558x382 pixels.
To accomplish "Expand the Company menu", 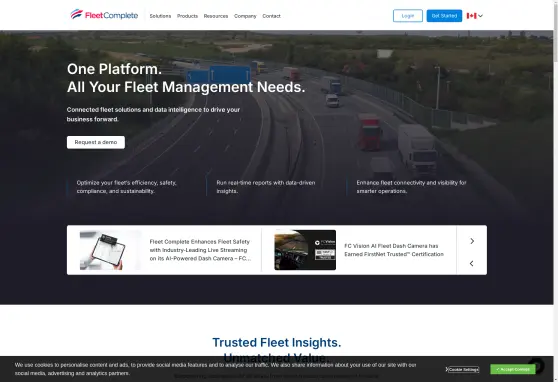I will click(245, 16).
